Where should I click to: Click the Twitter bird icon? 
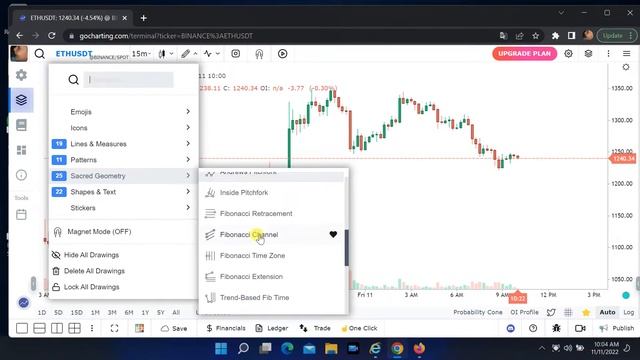tap(551, 312)
